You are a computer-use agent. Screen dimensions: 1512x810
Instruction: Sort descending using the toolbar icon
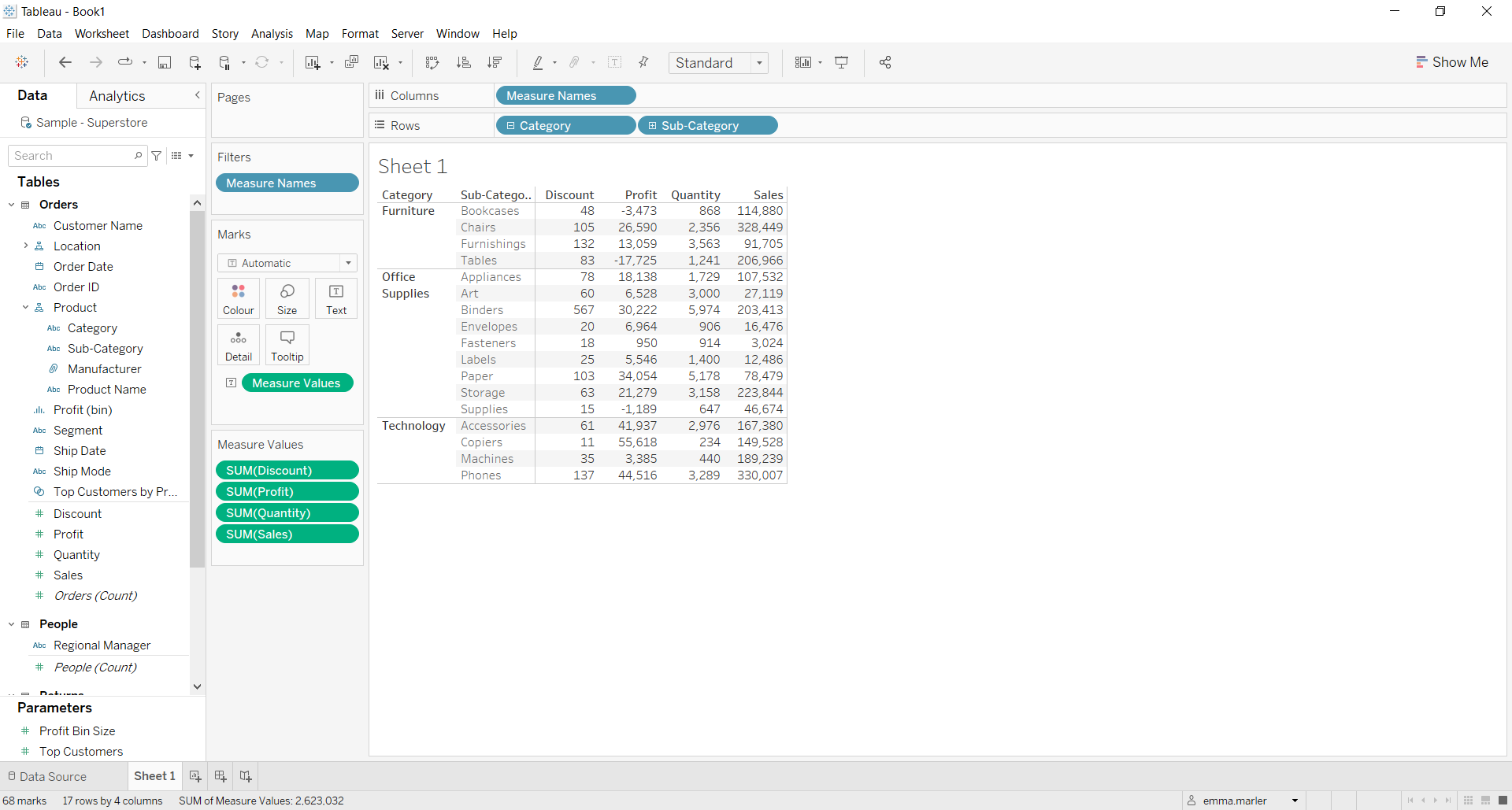[495, 62]
